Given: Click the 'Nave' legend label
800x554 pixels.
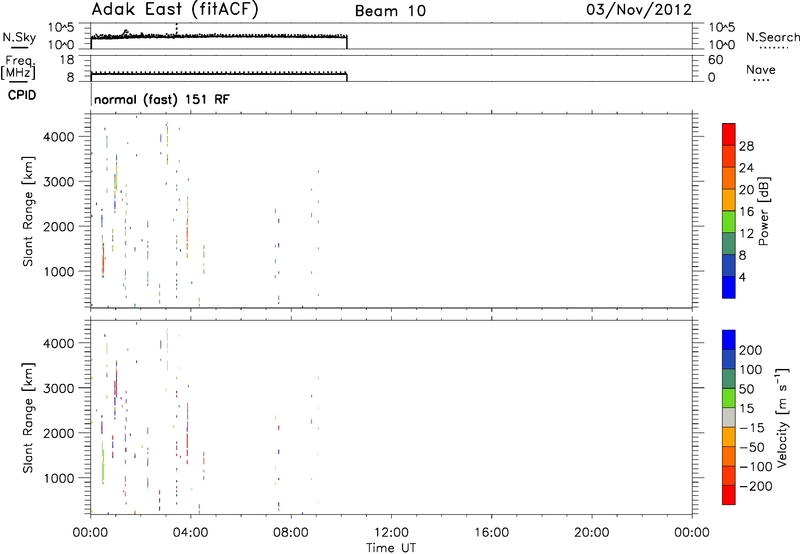Looking at the screenshot, I should [x=760, y=69].
